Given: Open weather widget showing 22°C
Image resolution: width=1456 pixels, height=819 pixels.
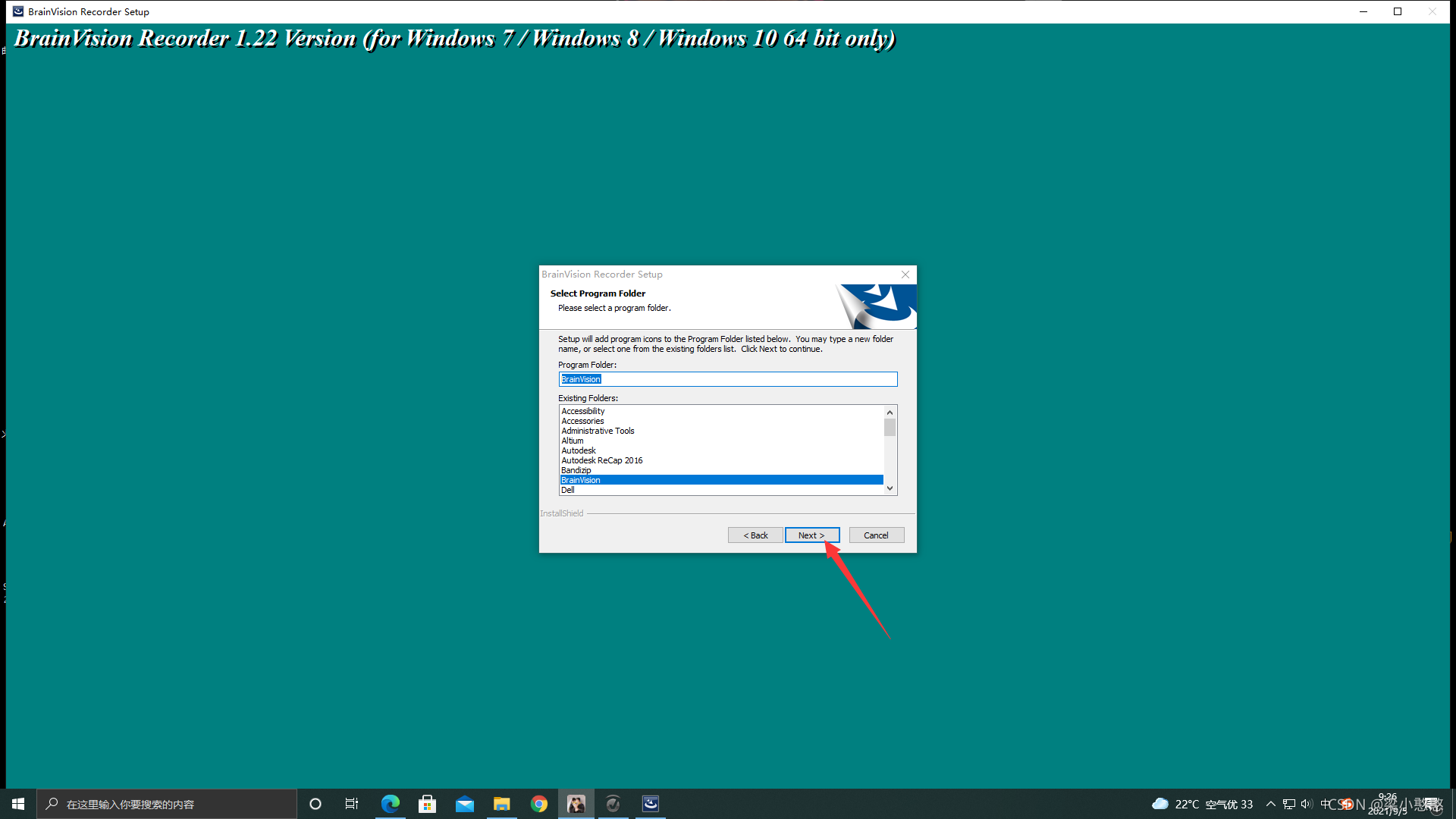Looking at the screenshot, I should [1202, 804].
